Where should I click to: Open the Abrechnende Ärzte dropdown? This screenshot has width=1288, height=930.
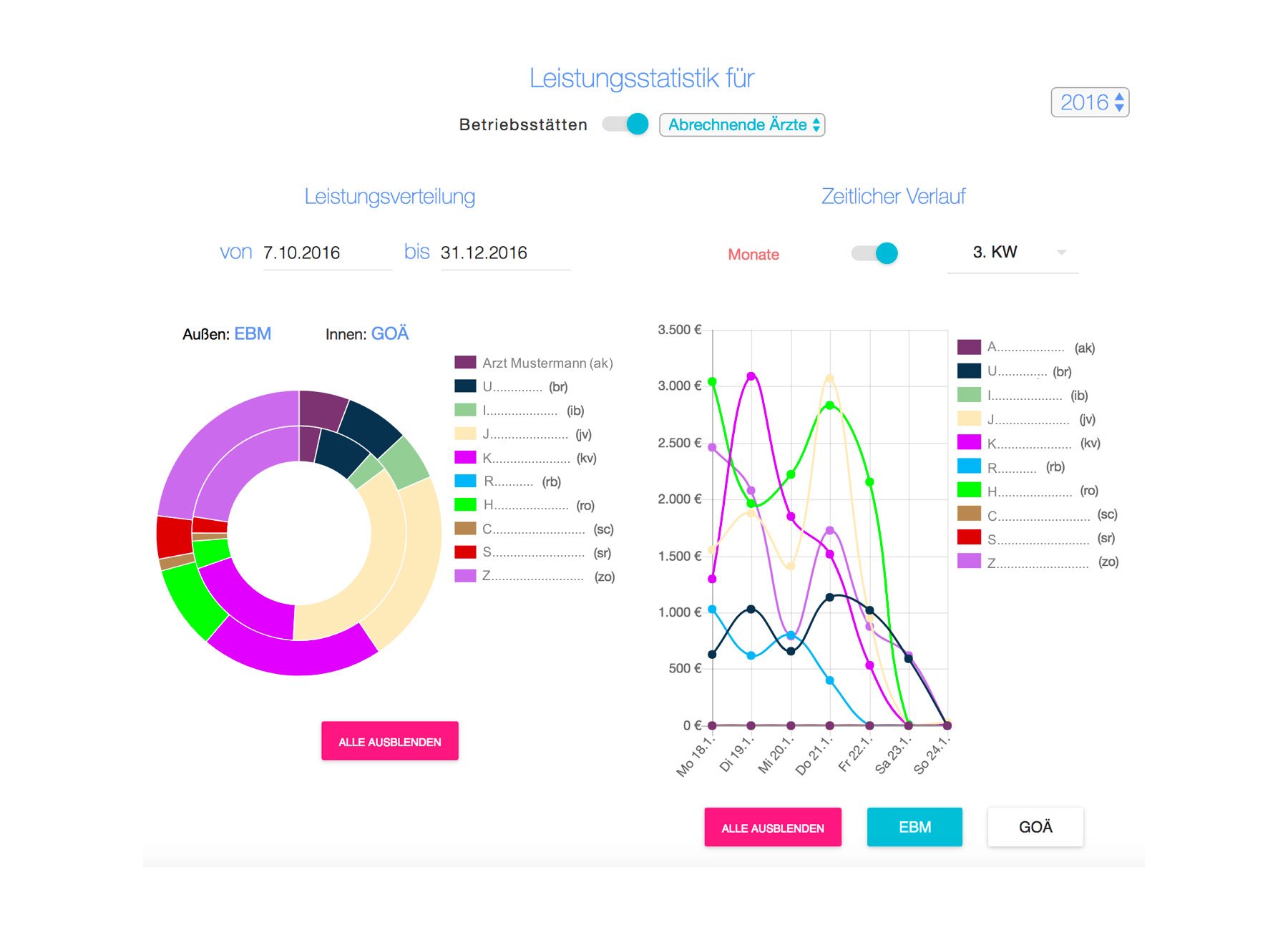pyautogui.click(x=742, y=124)
